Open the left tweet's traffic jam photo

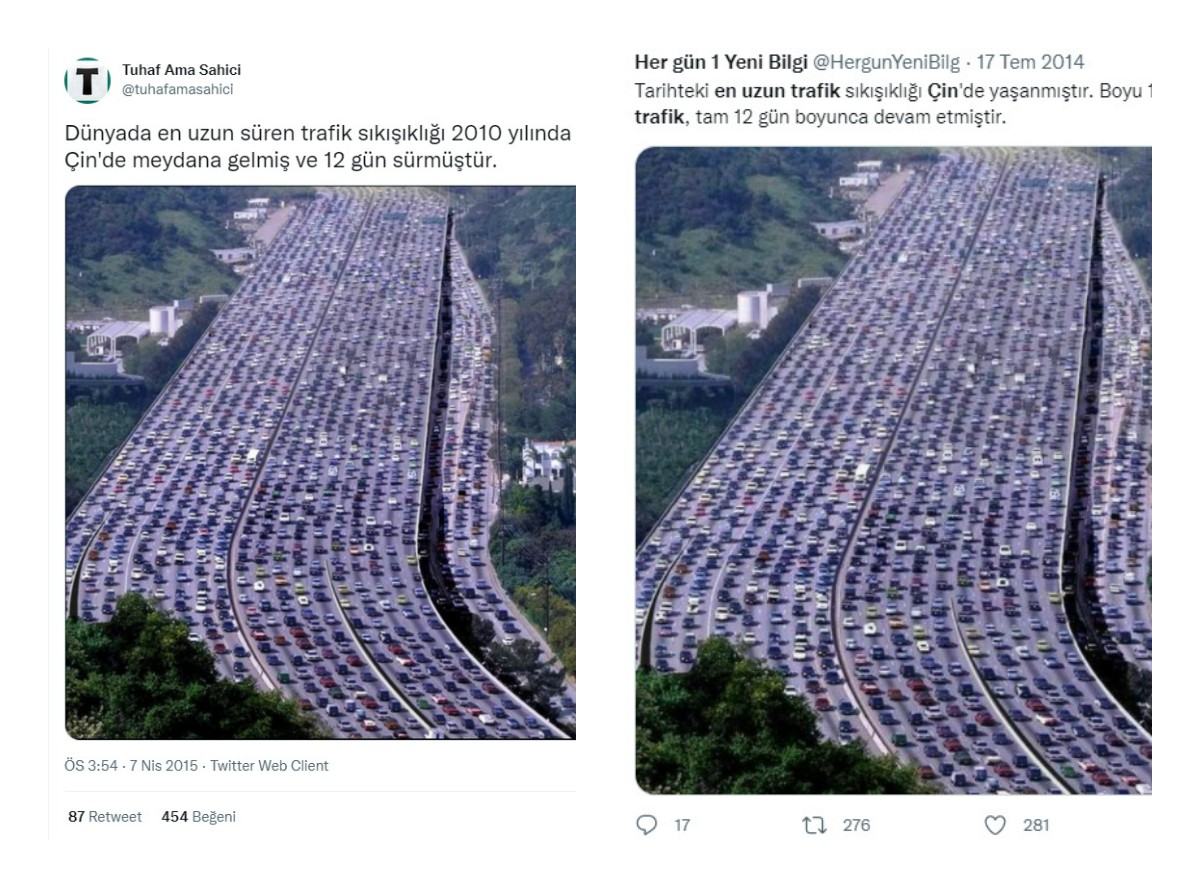(x=320, y=462)
